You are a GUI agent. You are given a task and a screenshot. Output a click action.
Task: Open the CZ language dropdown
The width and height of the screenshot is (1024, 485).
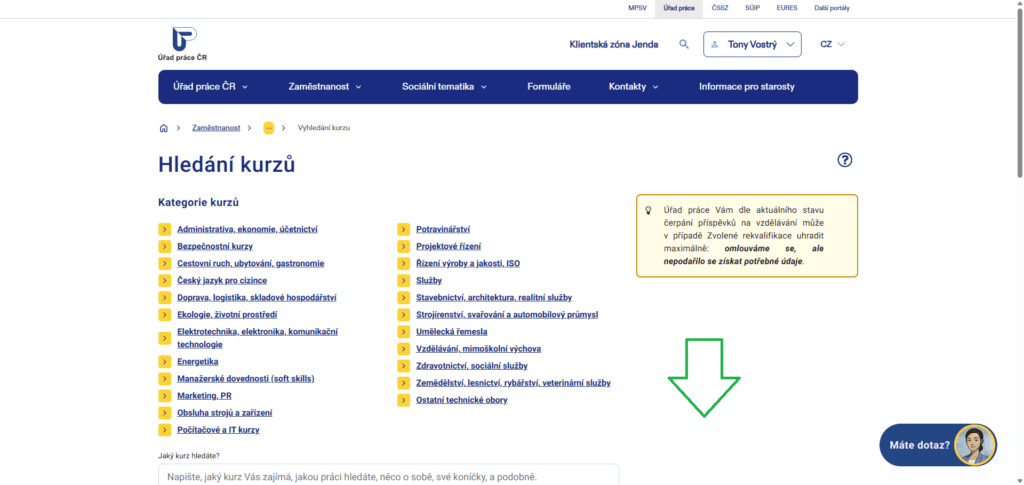click(832, 44)
